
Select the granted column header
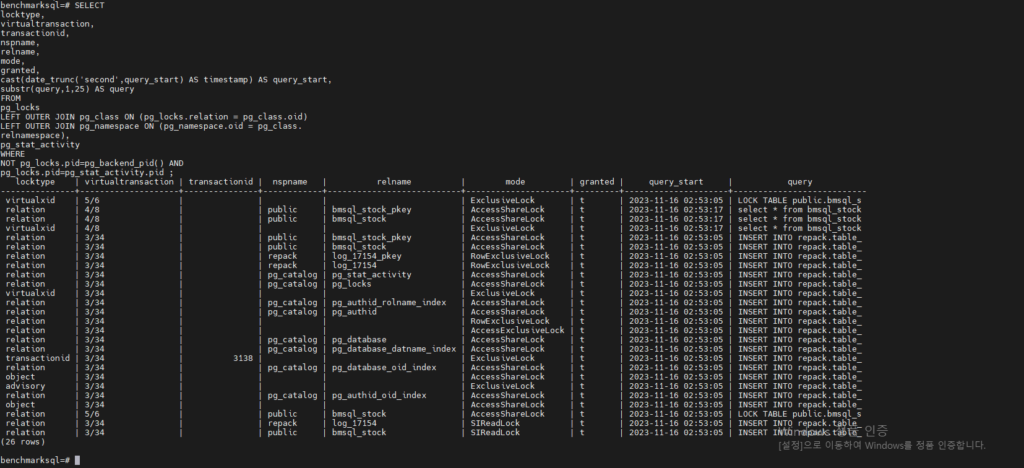tap(594, 182)
